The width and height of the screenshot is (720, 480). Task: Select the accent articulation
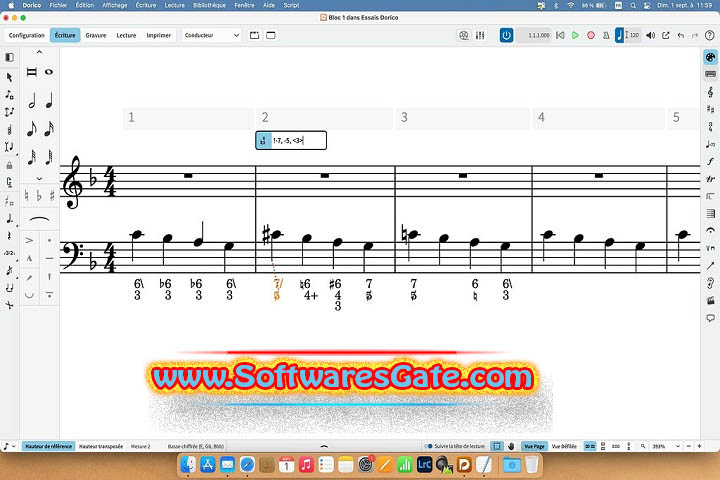coord(29,240)
